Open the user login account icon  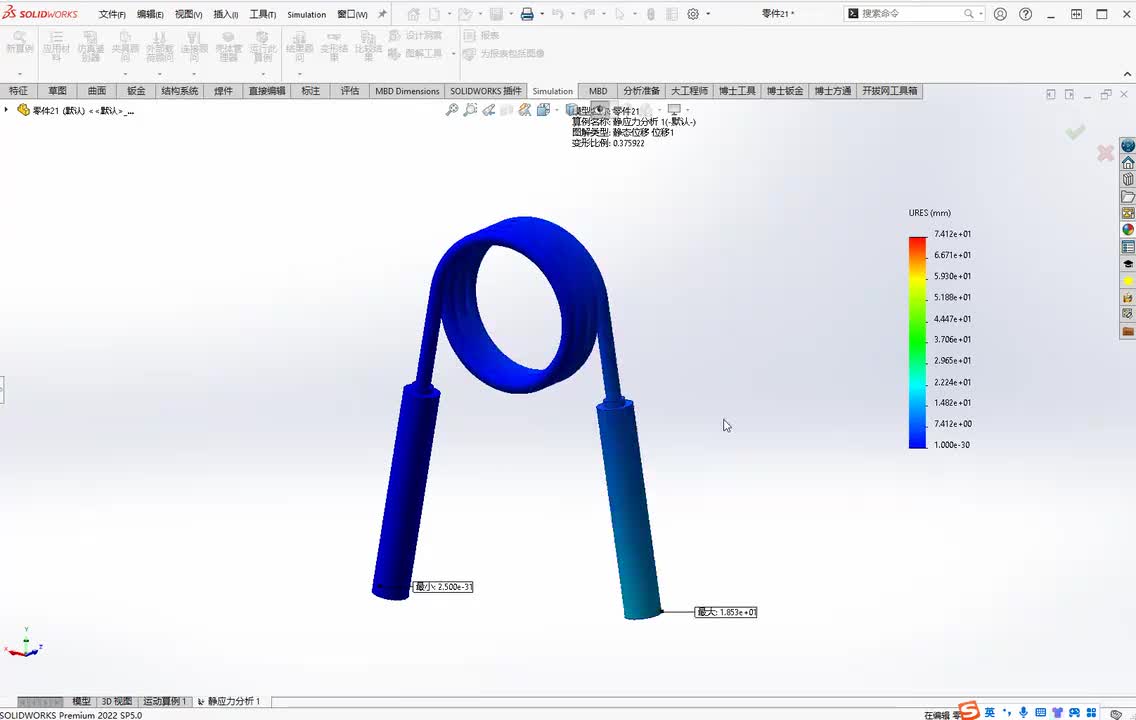pyautogui.click(x=1000, y=14)
